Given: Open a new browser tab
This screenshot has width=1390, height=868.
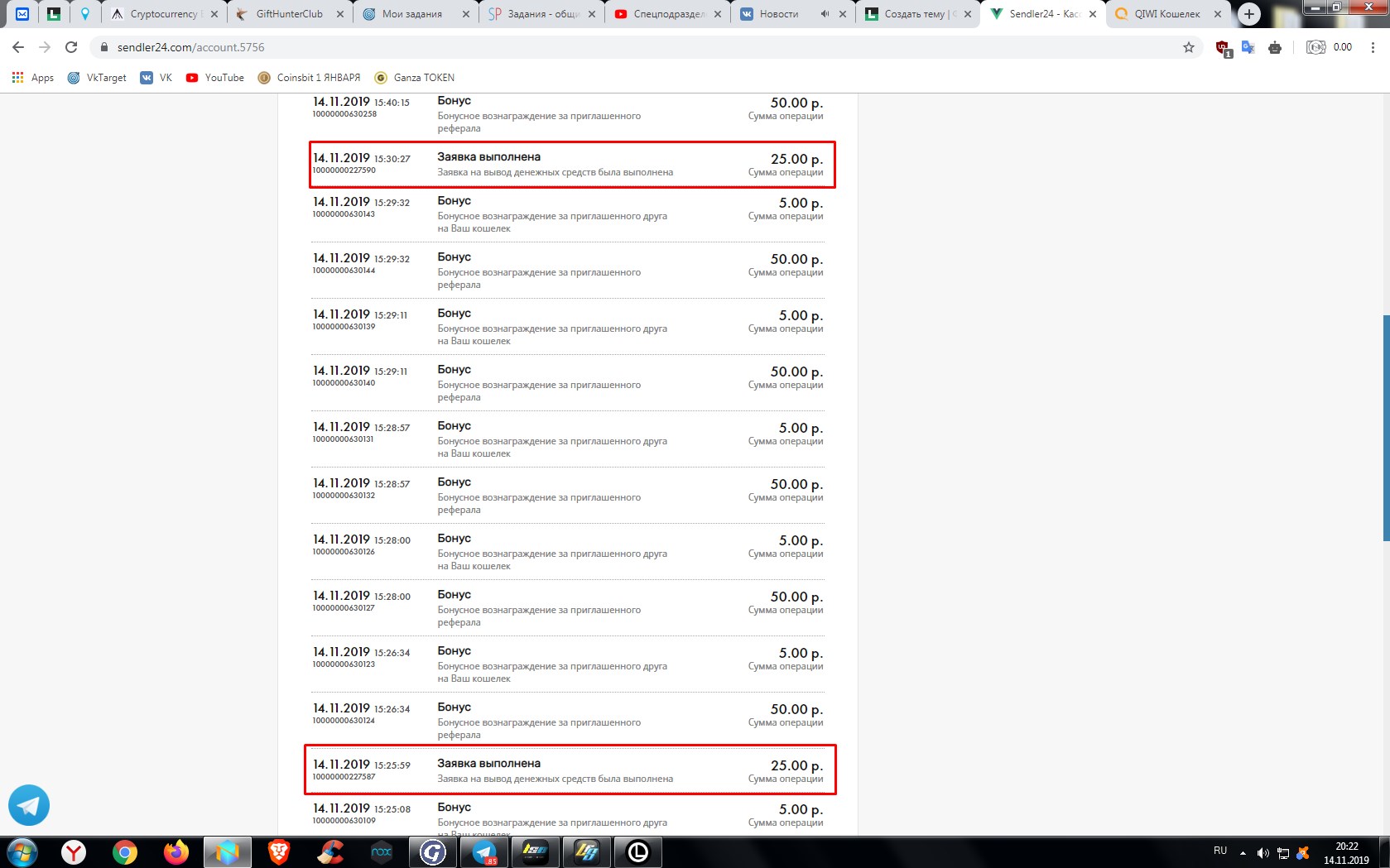Looking at the screenshot, I should [x=1249, y=14].
